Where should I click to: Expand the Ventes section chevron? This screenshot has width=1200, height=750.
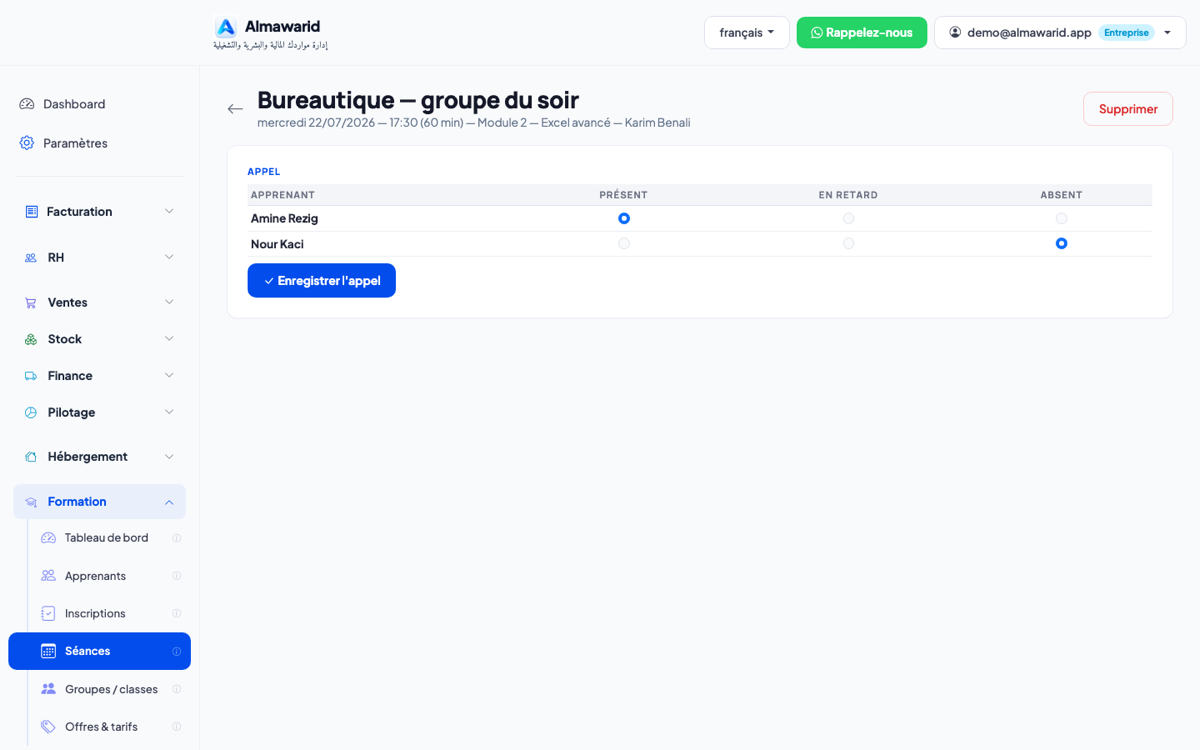click(169, 303)
